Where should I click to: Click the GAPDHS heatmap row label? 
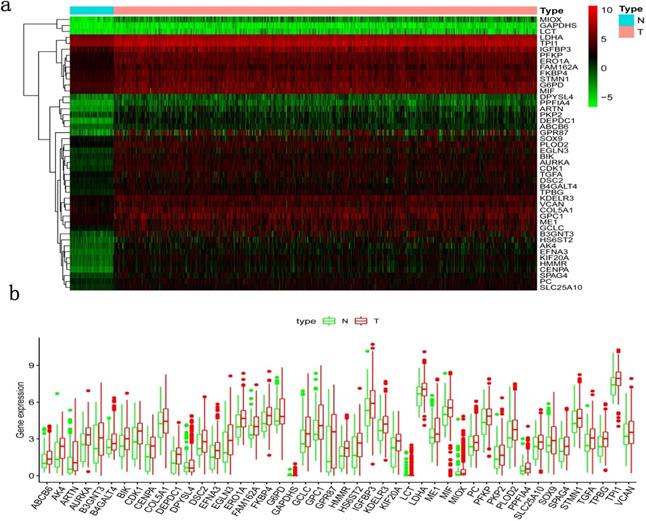(558, 25)
